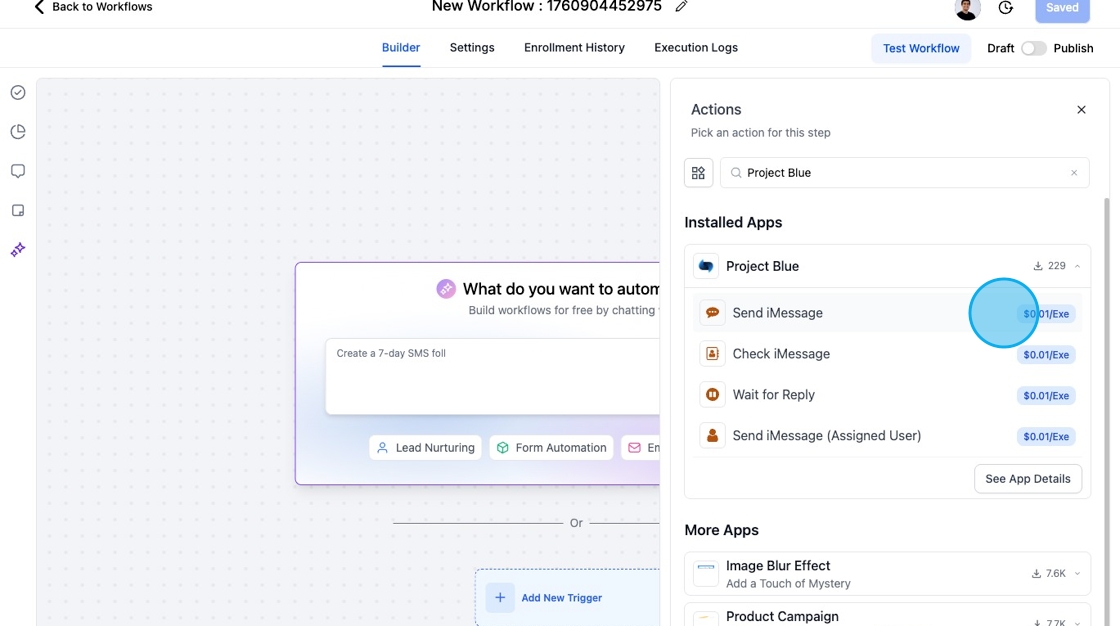Select the Lead Nurturing suggestion chip
Viewport: 1120px width, 626px height.
click(x=425, y=447)
